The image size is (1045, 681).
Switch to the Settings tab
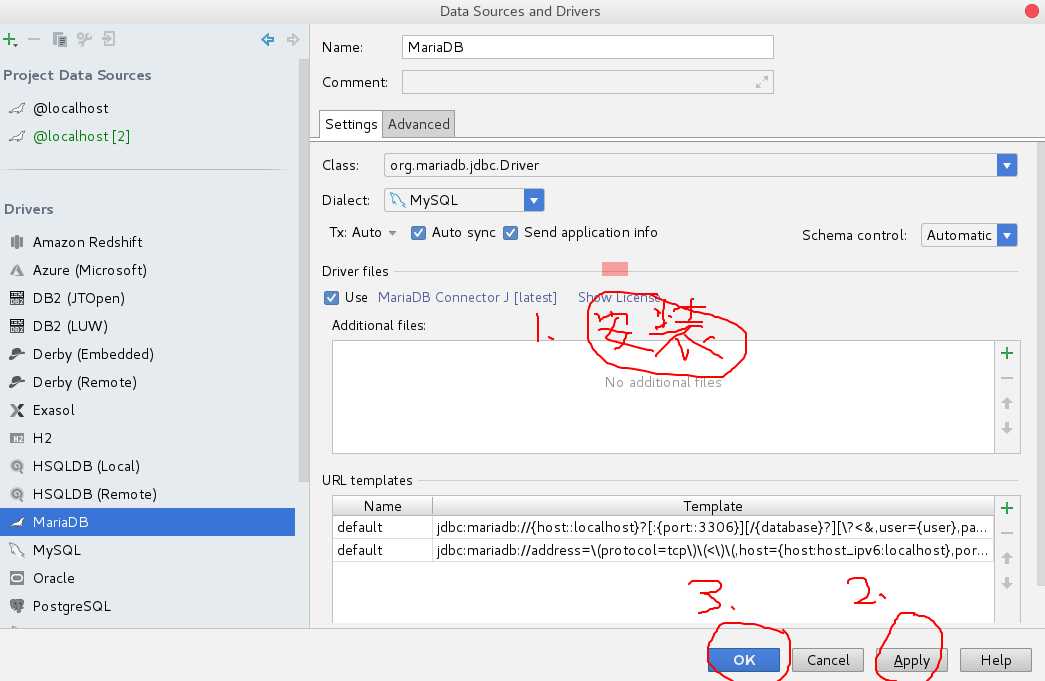(351, 124)
